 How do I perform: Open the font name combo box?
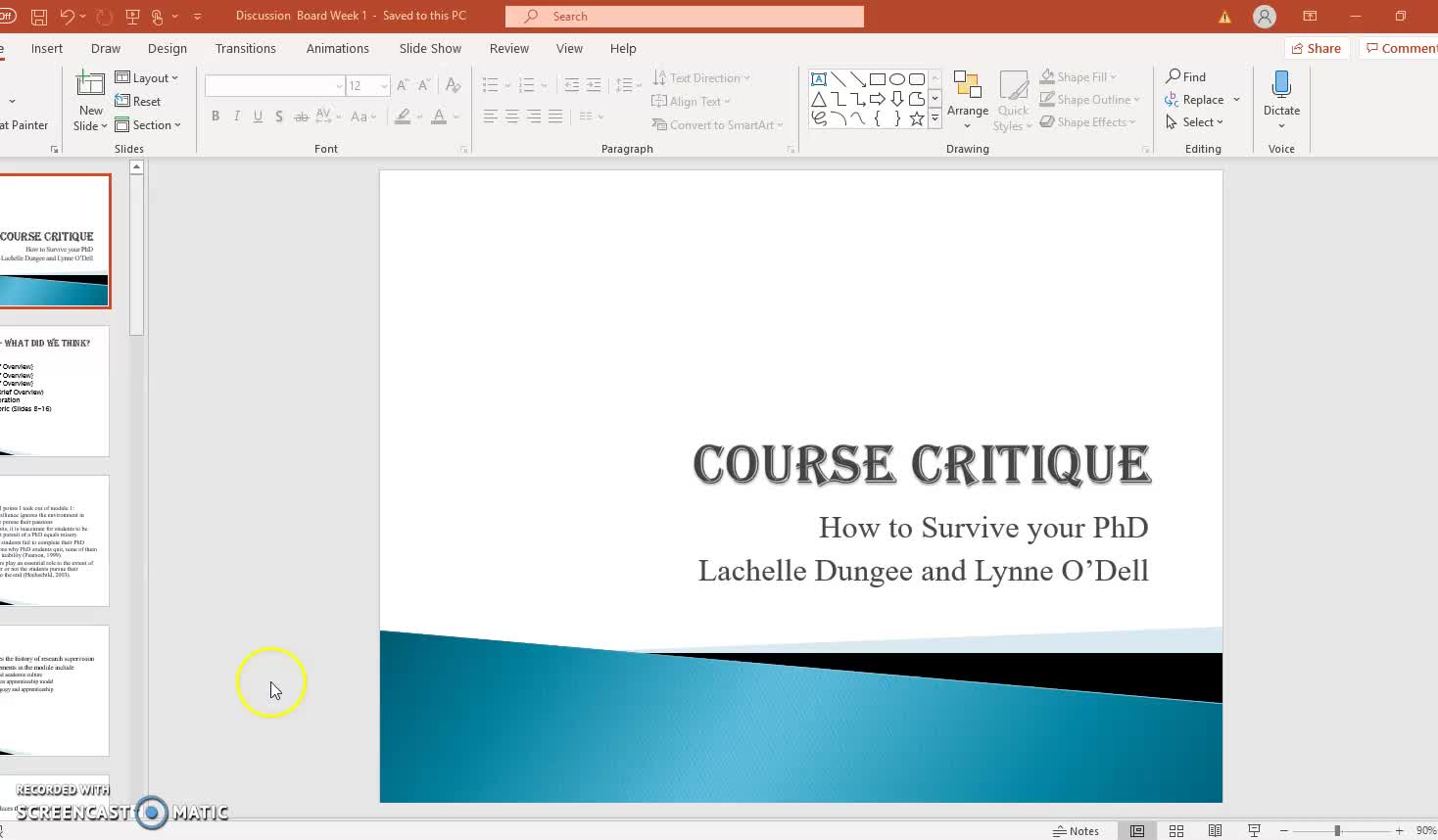click(274, 86)
